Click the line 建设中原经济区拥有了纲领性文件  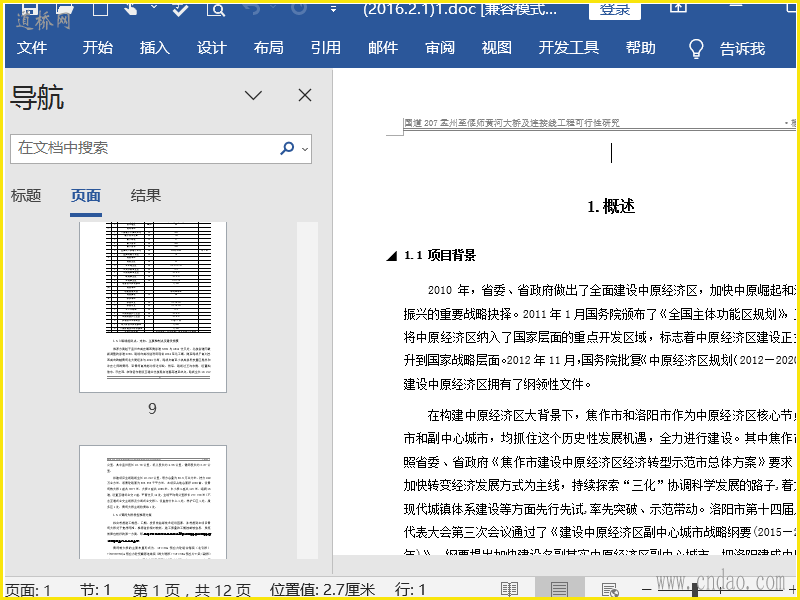[x=497, y=384]
